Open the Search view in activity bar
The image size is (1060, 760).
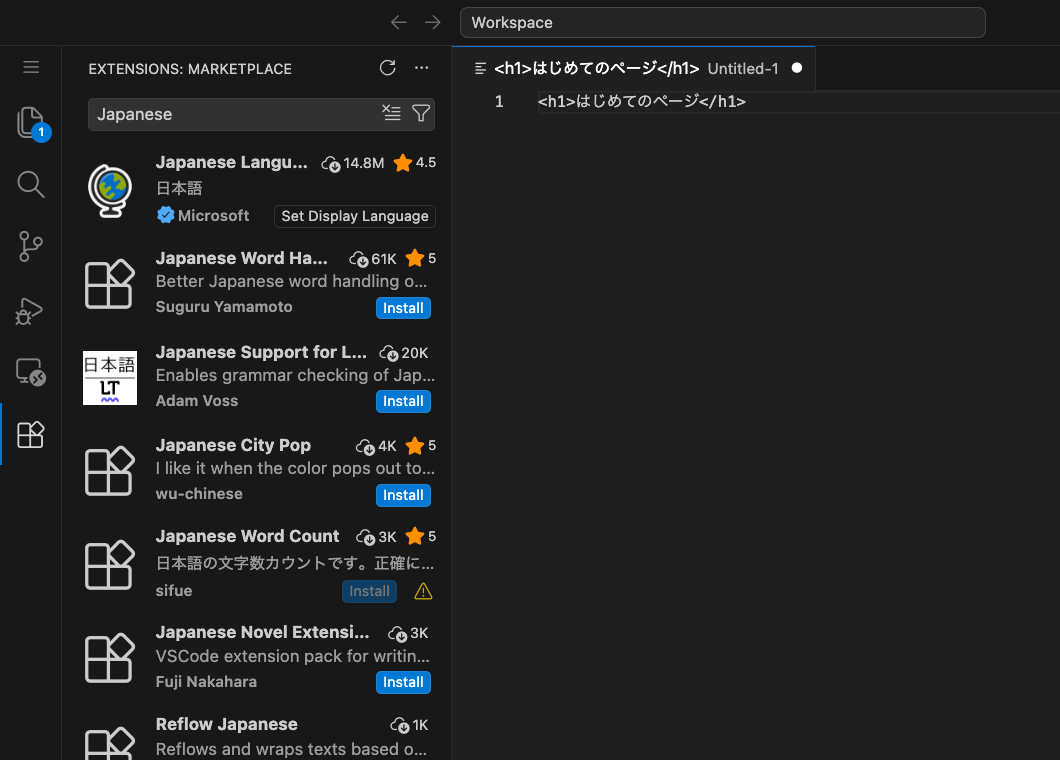(x=31, y=184)
